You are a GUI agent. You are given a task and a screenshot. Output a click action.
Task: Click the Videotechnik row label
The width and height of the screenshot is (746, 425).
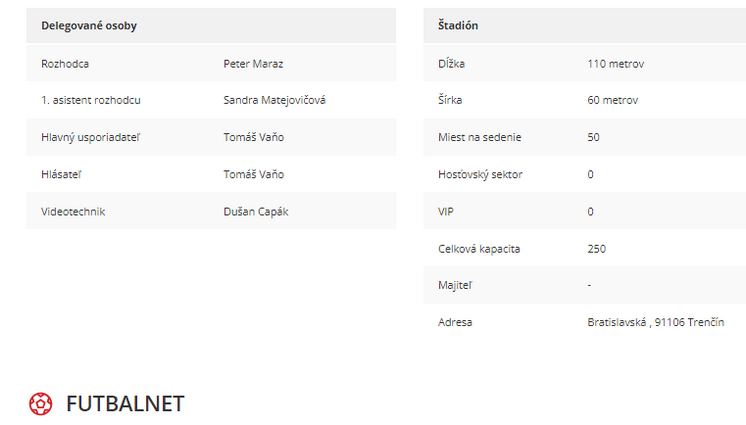coord(73,211)
